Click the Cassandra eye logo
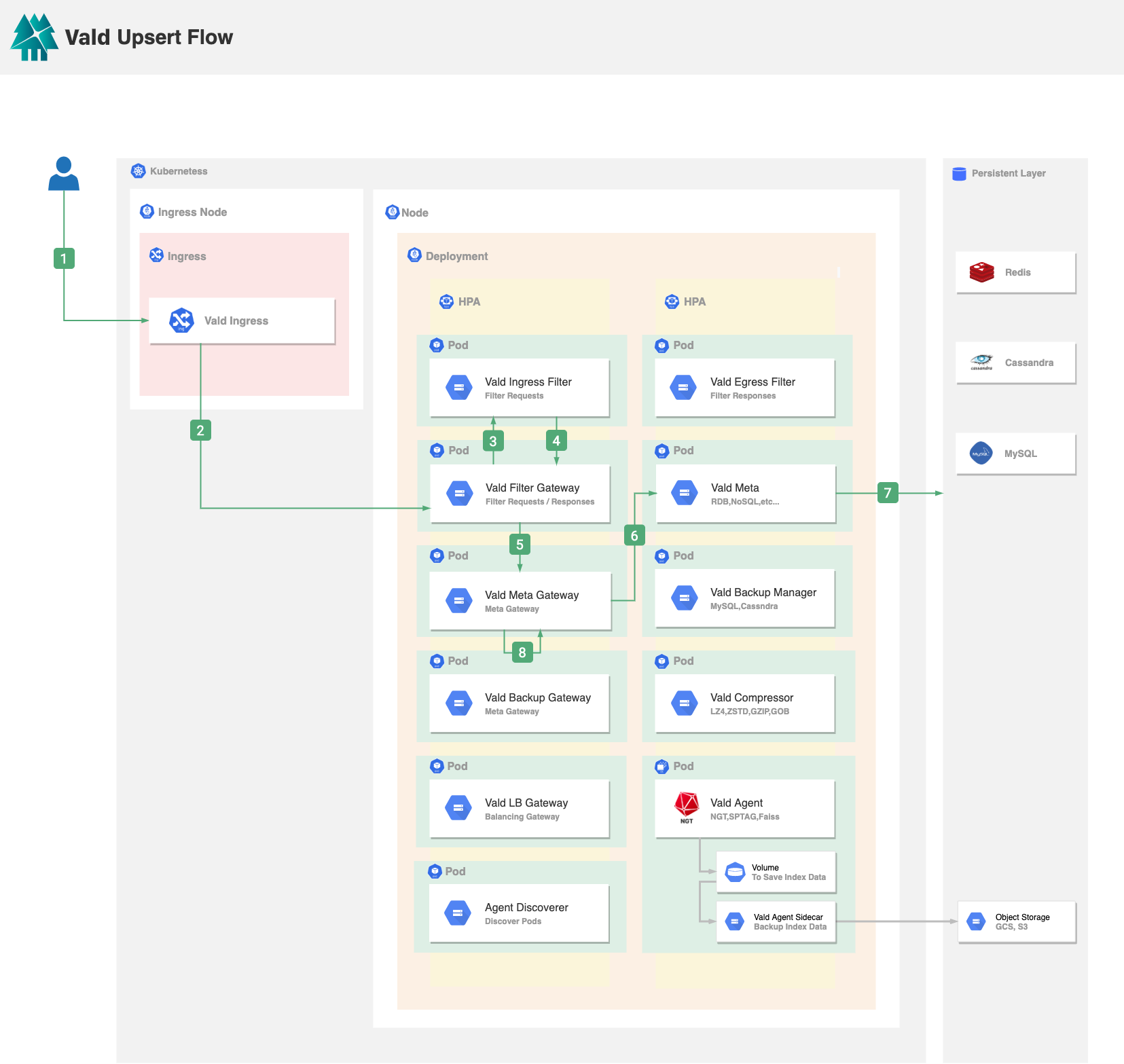 coord(981,362)
